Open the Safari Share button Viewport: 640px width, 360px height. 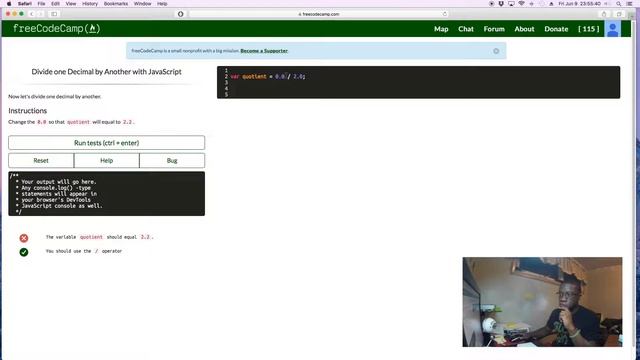point(604,14)
